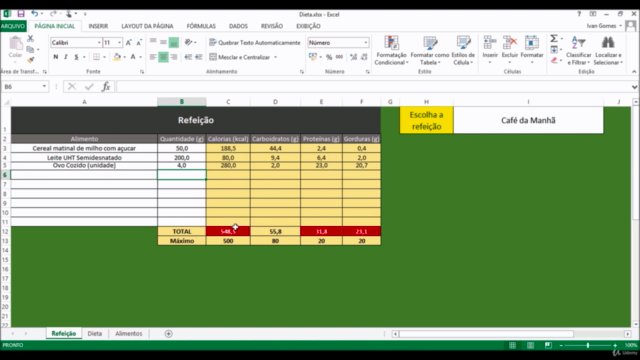
Task: Add a new sheet with plus button
Action: [168, 334]
